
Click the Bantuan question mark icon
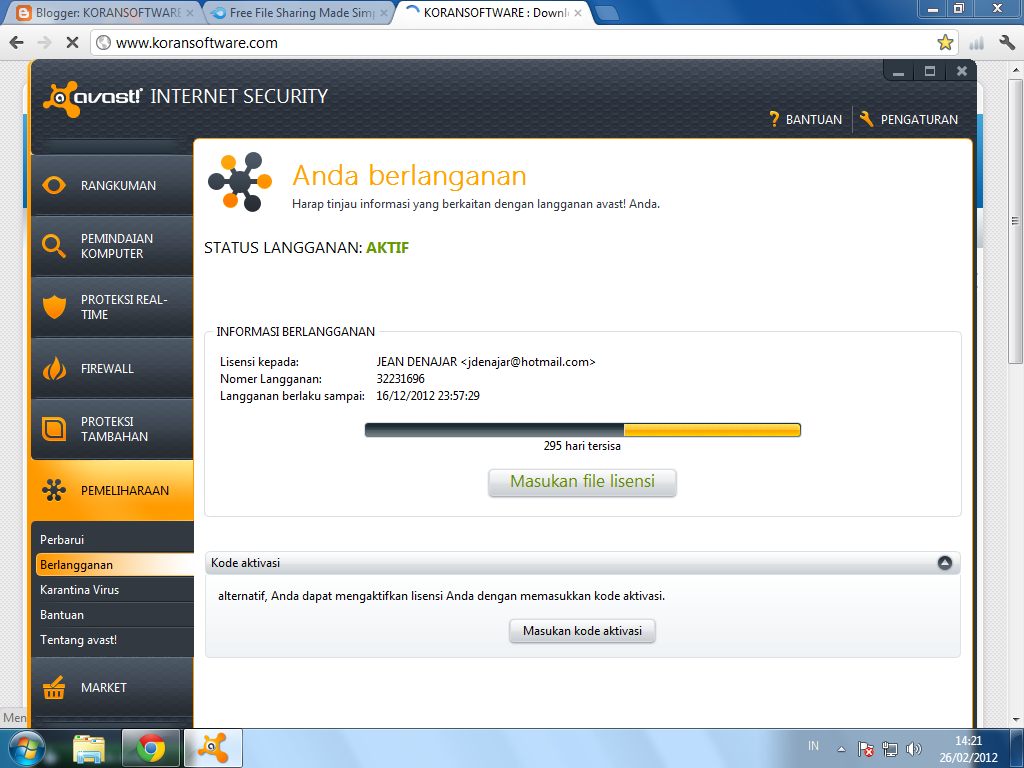tap(775, 119)
